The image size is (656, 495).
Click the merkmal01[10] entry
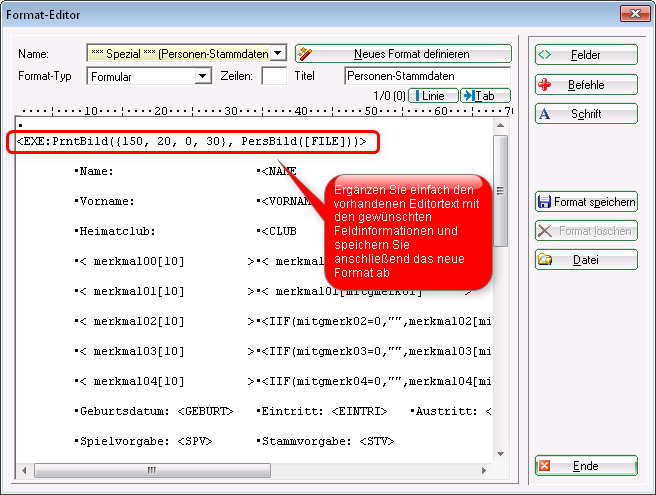(x=130, y=291)
